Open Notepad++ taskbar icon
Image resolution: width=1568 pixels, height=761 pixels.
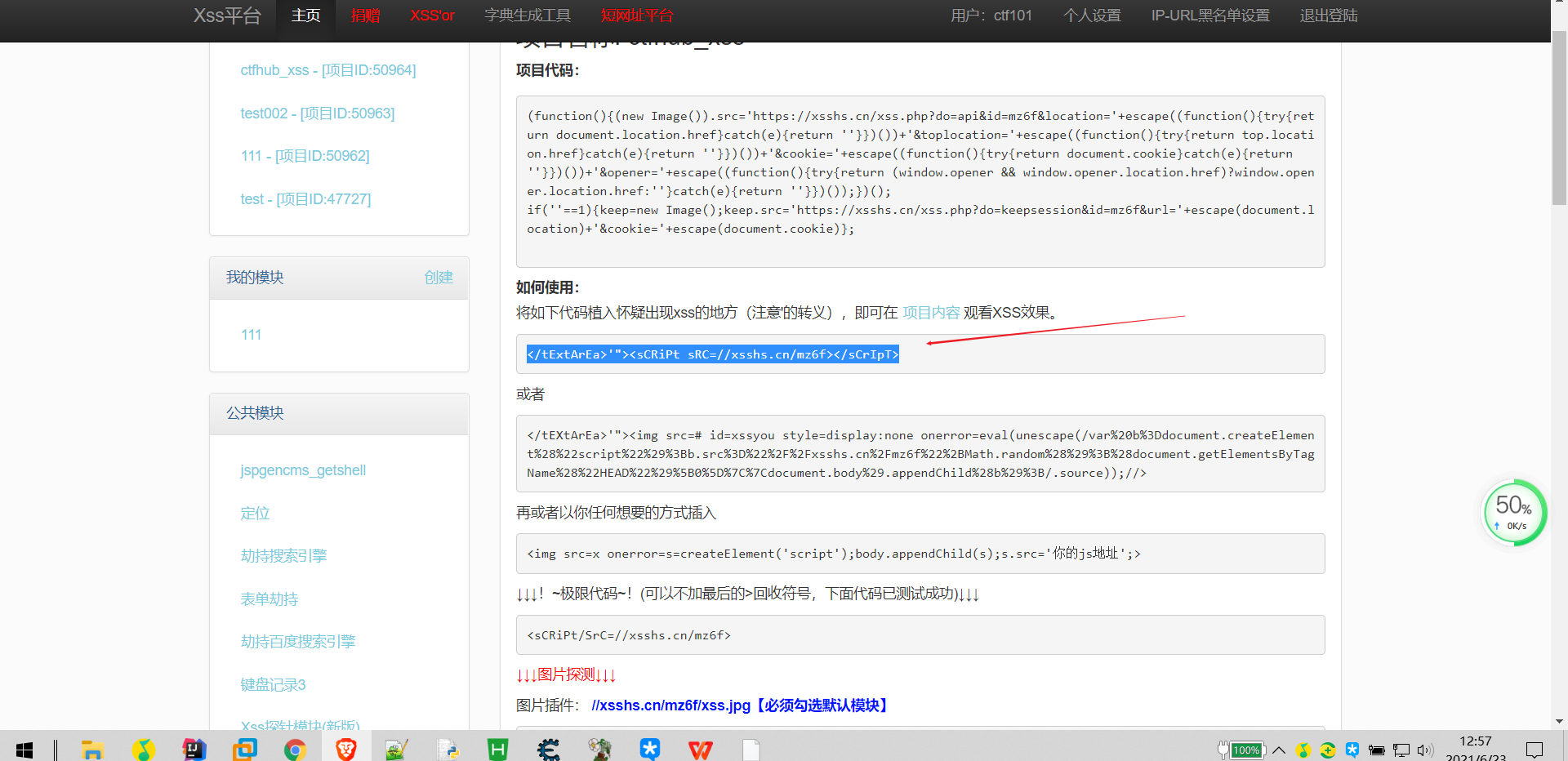(397, 749)
